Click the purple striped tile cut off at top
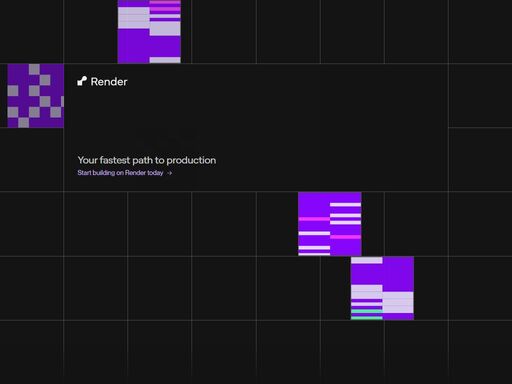The height and width of the screenshot is (384, 512). (149, 31)
